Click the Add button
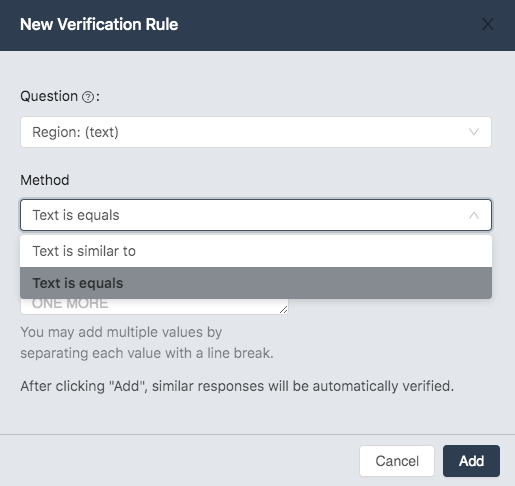Screen dimensions: 515x486 pos(471,461)
